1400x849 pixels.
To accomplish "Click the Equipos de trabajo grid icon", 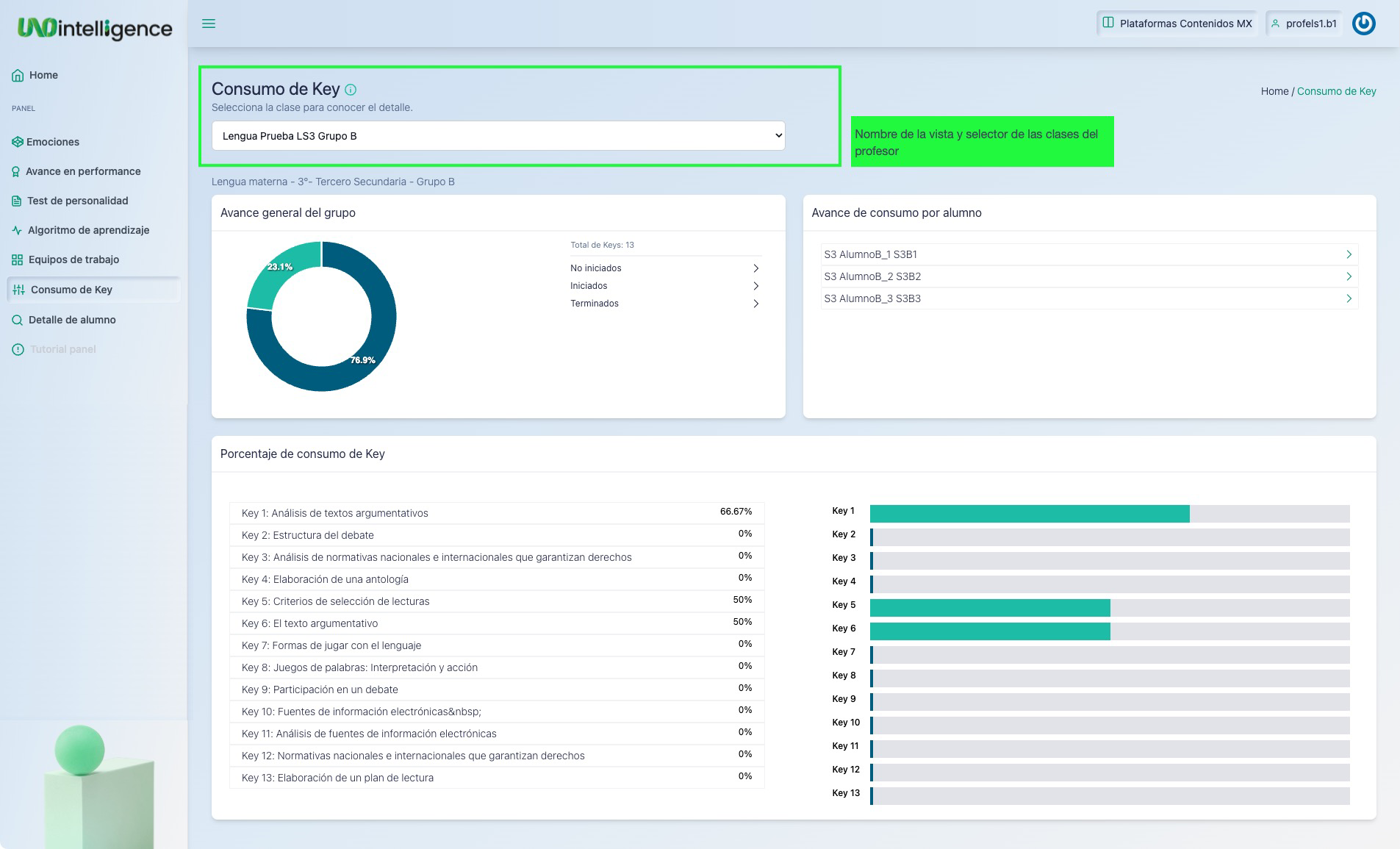I will pyautogui.click(x=17, y=259).
